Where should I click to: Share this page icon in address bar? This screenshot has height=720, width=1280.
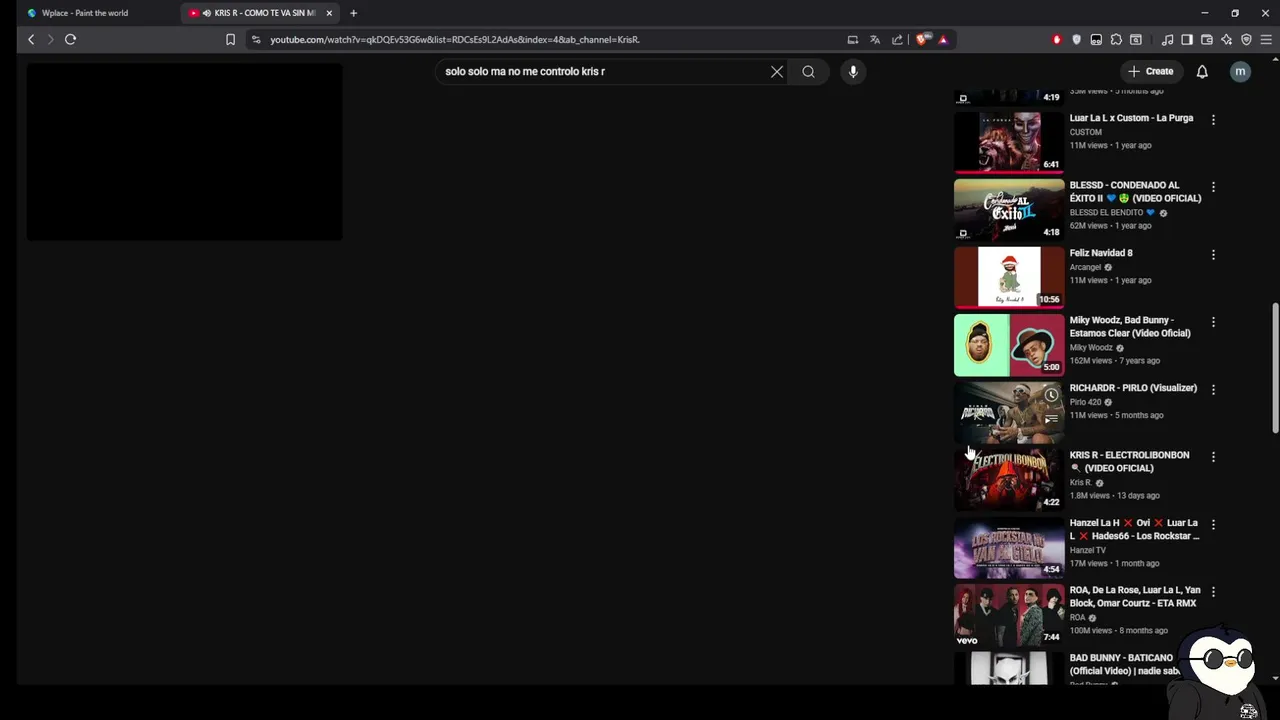coord(897,39)
